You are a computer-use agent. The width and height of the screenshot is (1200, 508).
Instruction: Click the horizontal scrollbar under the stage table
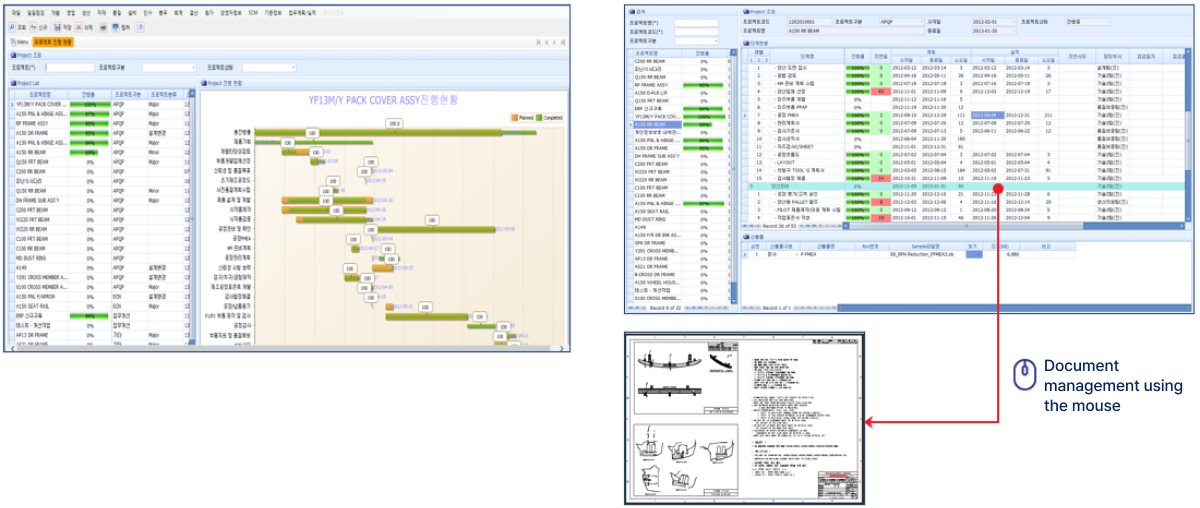[x=1015, y=226]
